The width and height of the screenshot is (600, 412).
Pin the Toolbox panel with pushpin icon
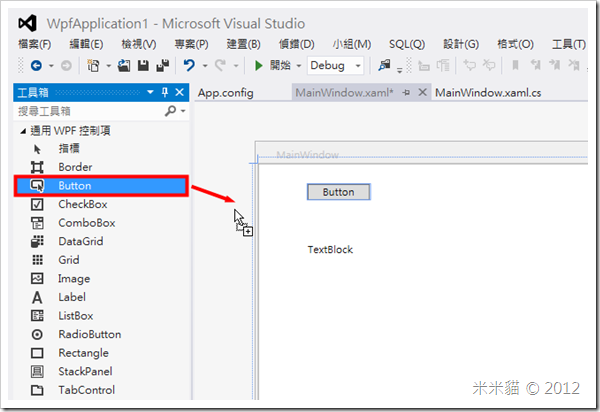pos(165,92)
